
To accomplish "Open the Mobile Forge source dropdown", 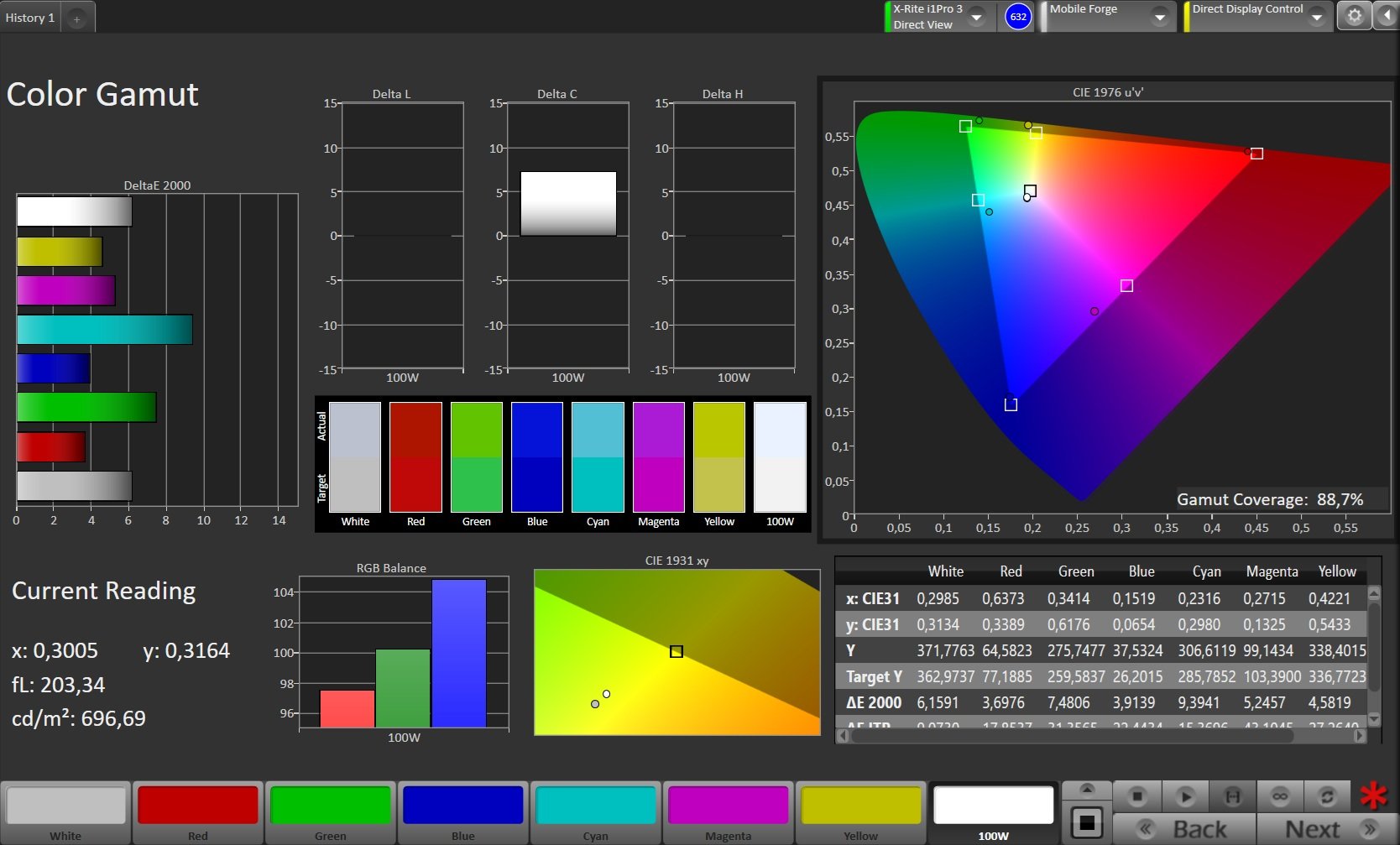I will coord(1159,17).
